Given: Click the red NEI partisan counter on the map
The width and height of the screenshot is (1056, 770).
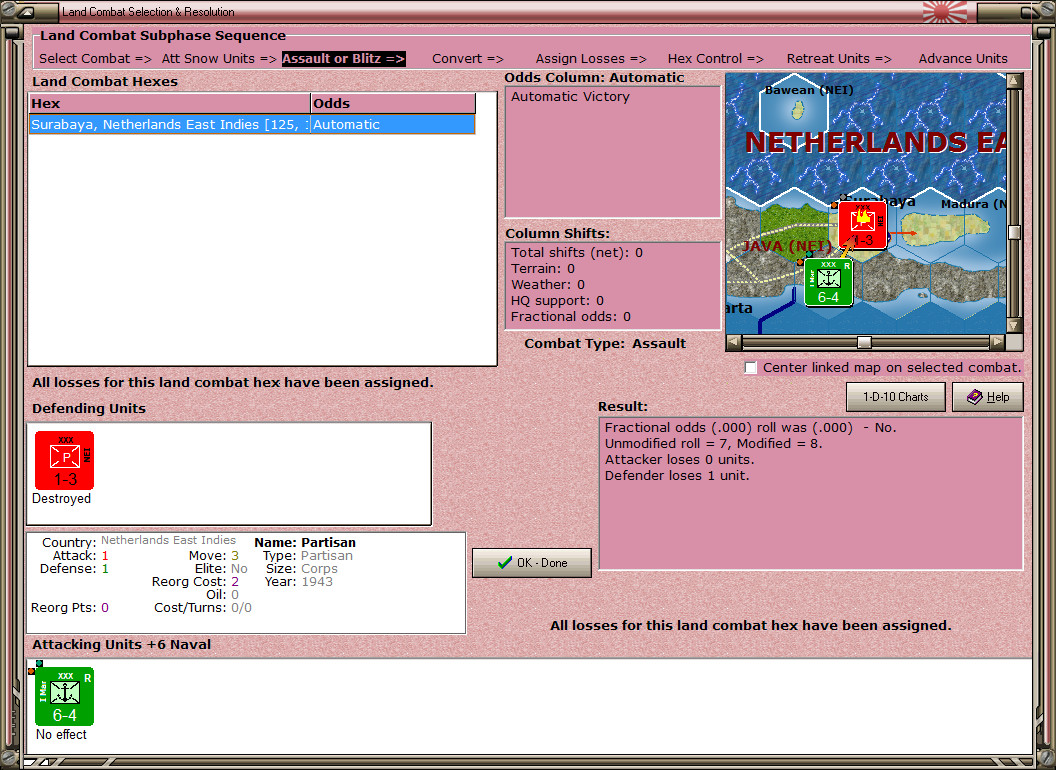Looking at the screenshot, I should click(x=862, y=225).
